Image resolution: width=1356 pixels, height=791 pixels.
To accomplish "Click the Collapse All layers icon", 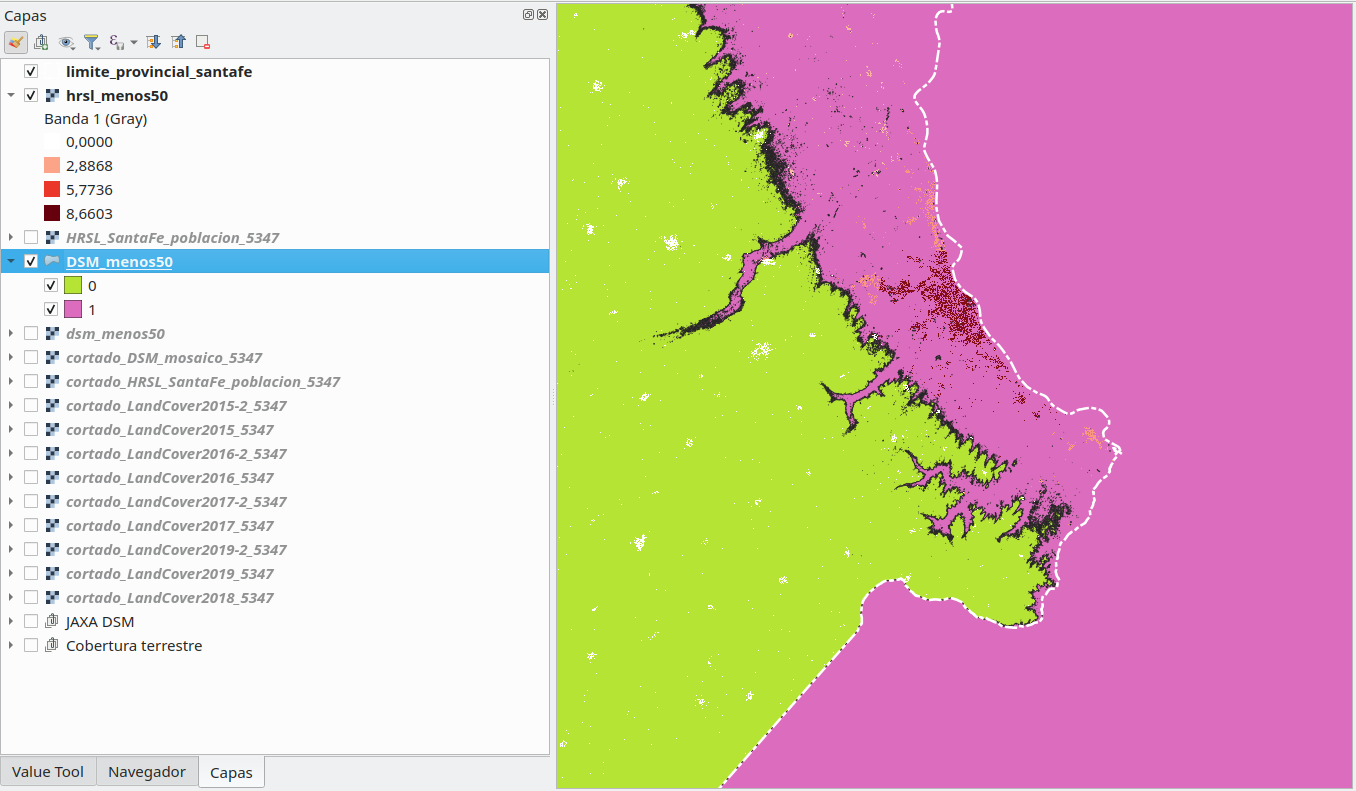I will pyautogui.click(x=178, y=42).
